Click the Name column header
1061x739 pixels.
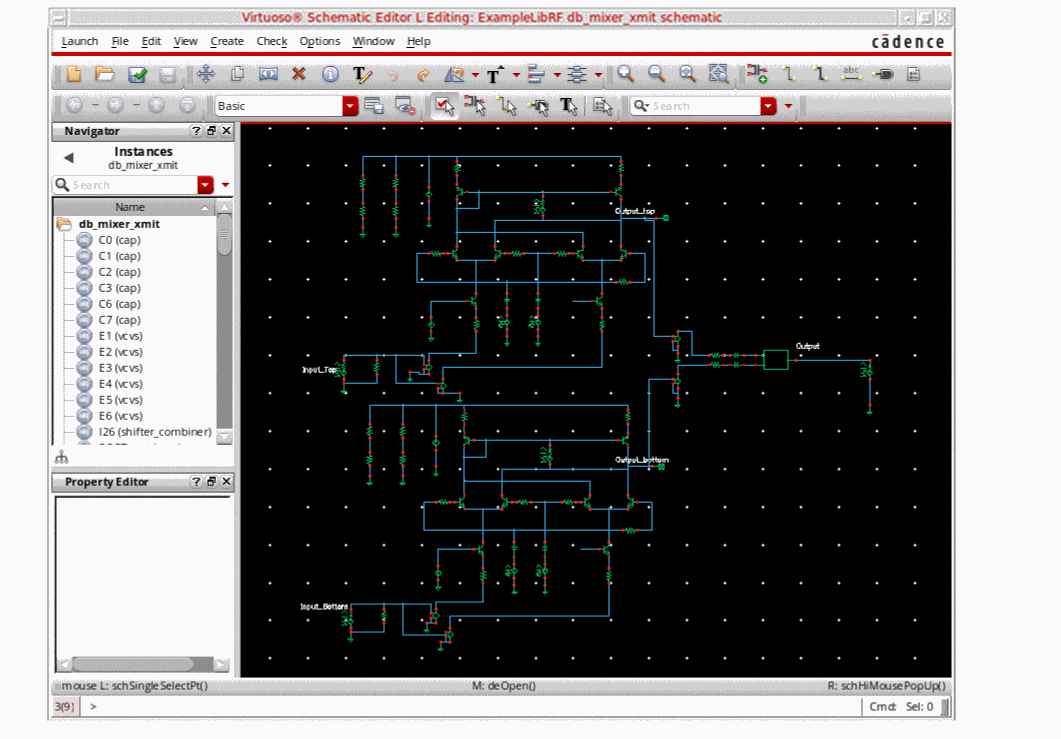pos(130,207)
